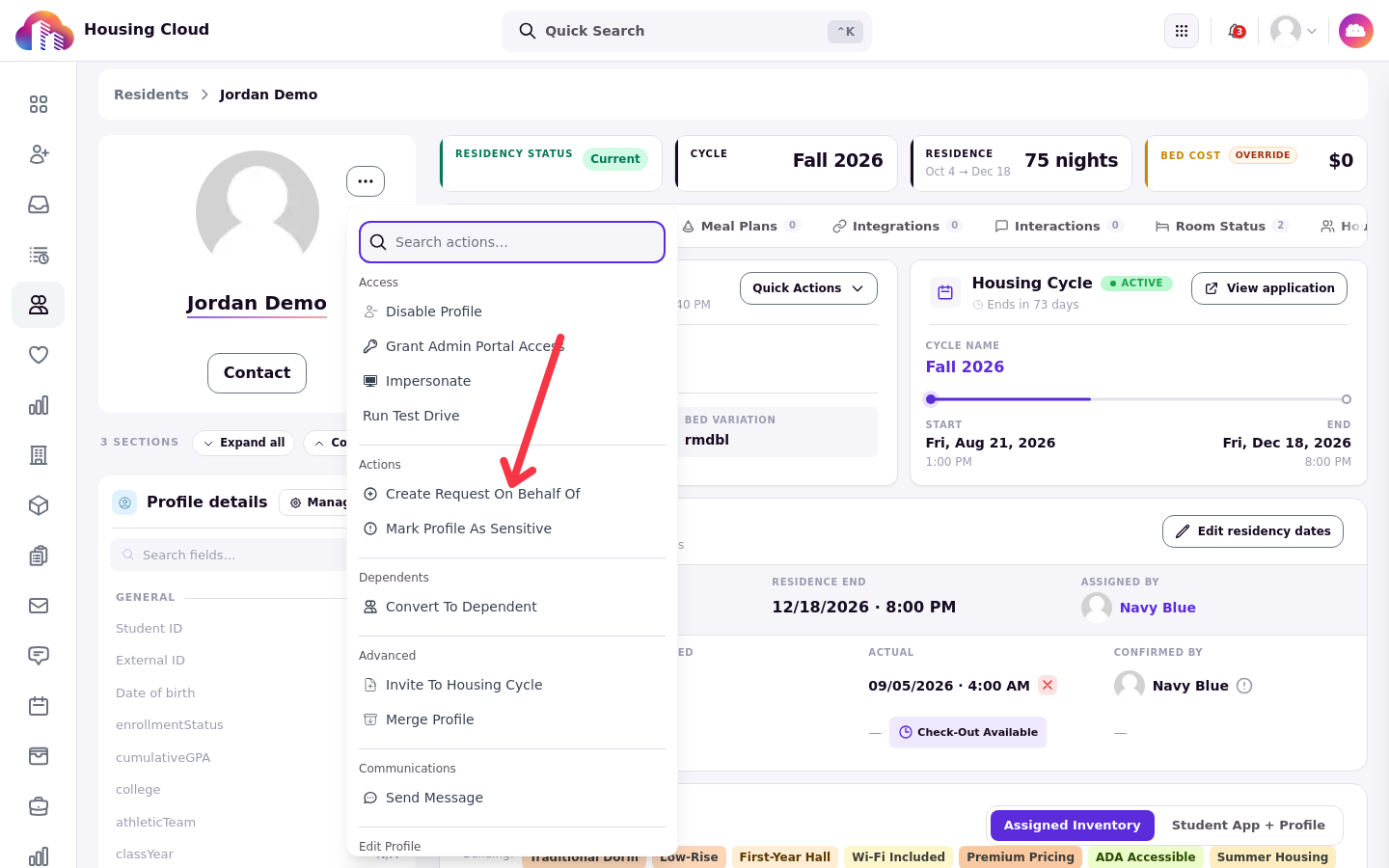The height and width of the screenshot is (868, 1389).
Task: Click the red X beside 09/05/2026 actual time
Action: [1048, 685]
